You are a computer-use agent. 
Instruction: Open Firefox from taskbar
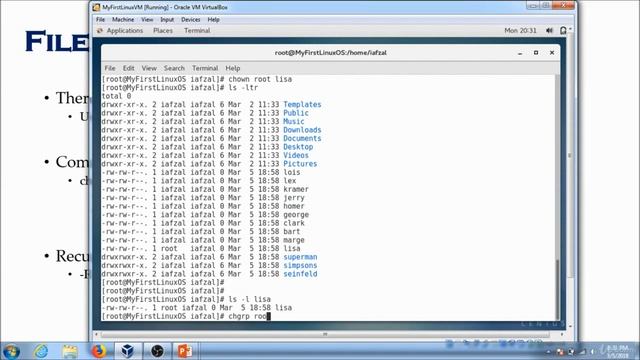point(98,351)
